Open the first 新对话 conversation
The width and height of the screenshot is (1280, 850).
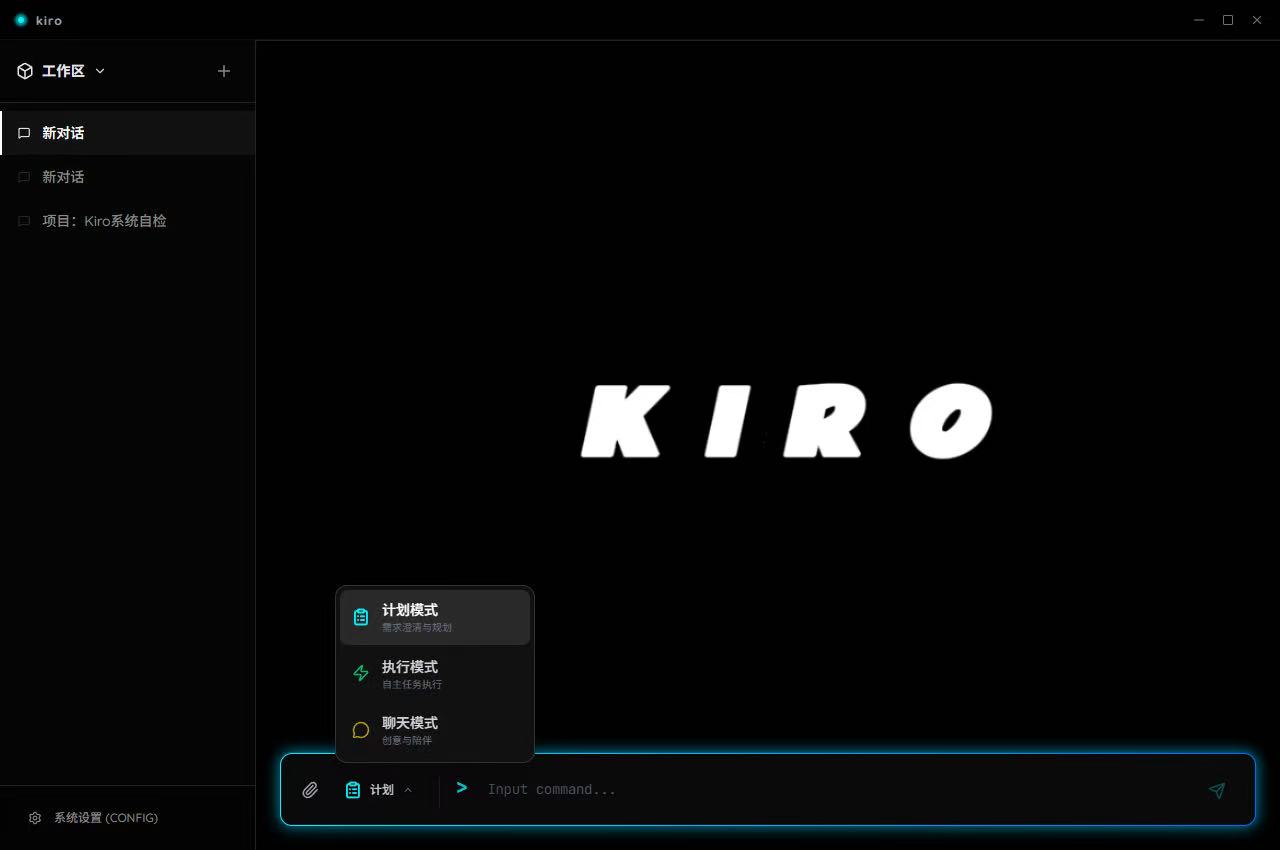tap(63, 133)
